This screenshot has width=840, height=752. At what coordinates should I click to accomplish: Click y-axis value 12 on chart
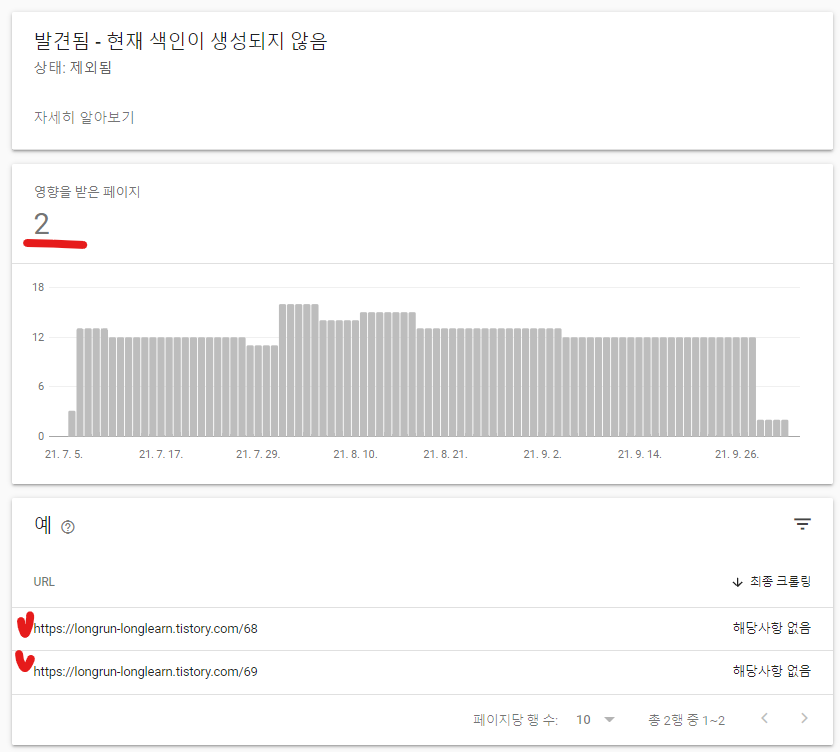pos(38,337)
